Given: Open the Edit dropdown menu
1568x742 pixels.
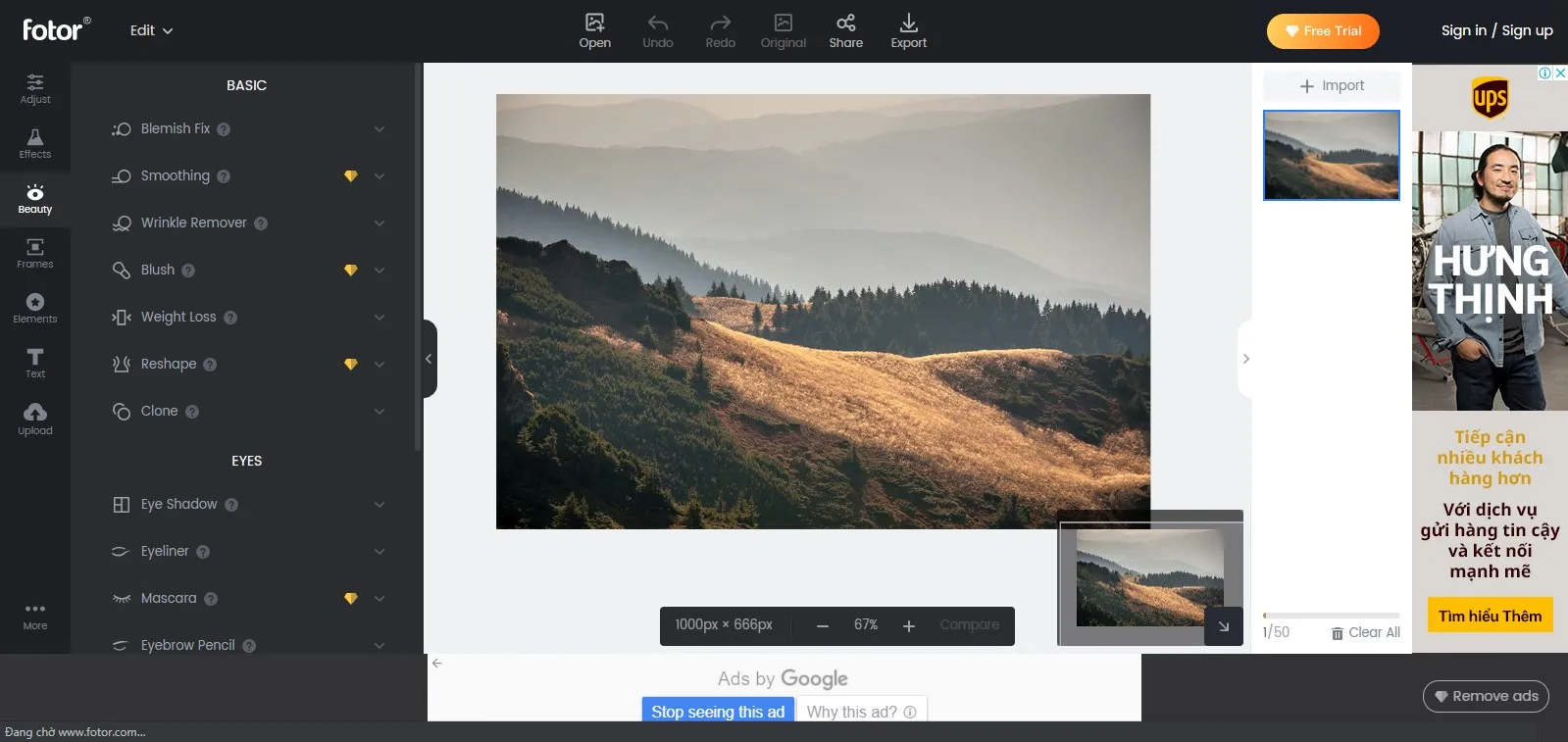Looking at the screenshot, I should 151,30.
